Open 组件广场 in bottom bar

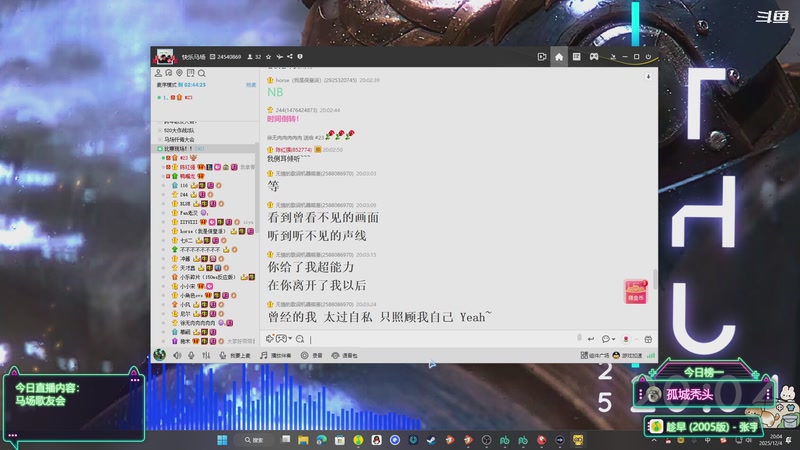[x=594, y=355]
